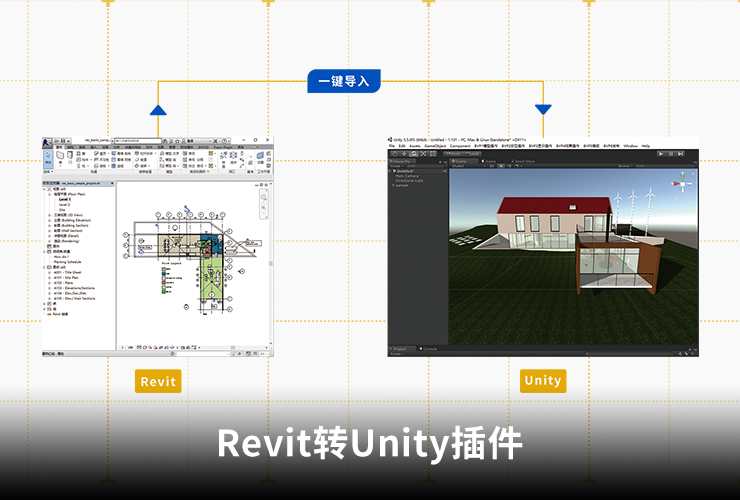740x500 pixels.
Task: Expand the sample object in Hierarchy
Action: point(394,186)
